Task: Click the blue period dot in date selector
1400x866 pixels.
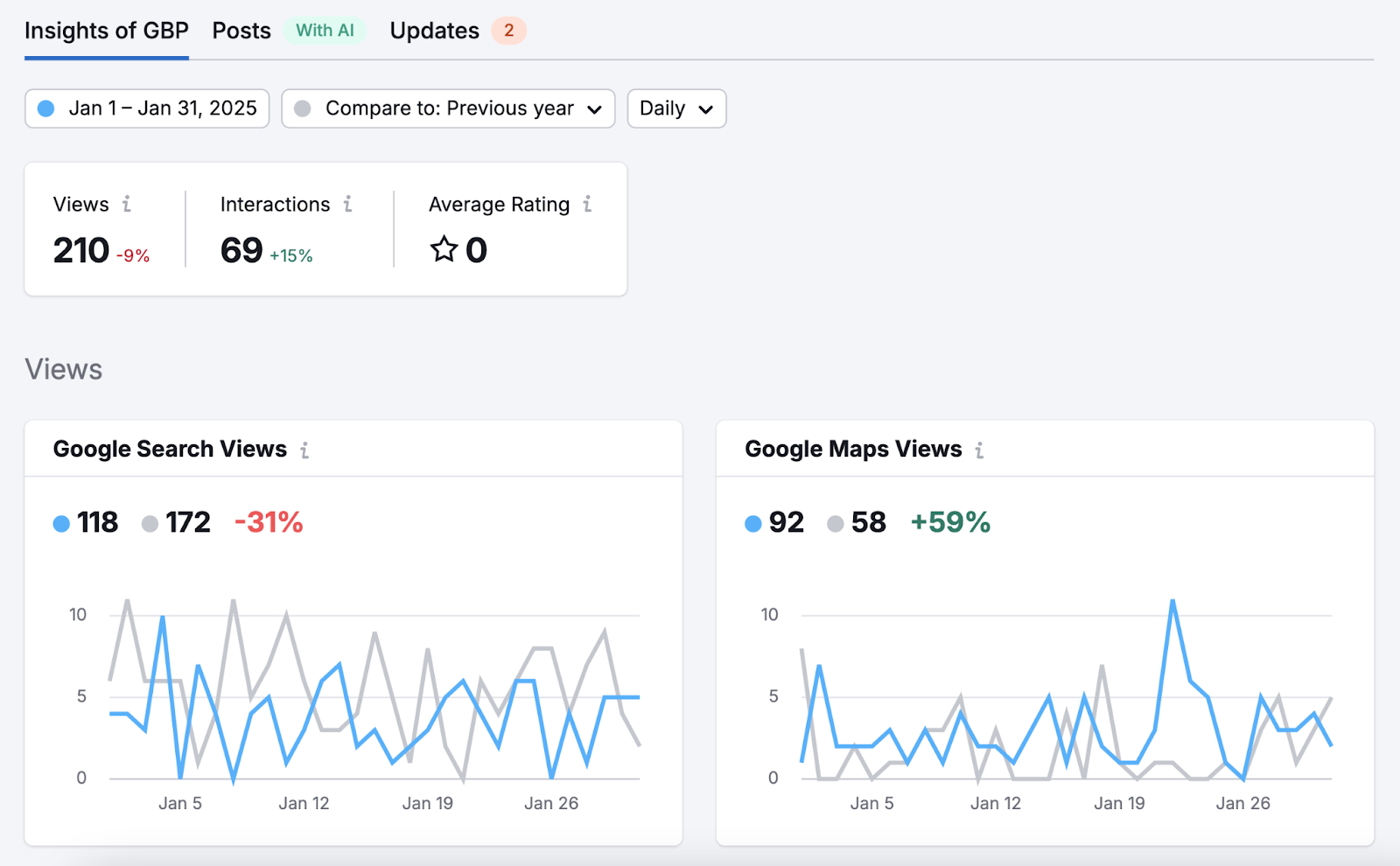Action: pyautogui.click(x=47, y=108)
